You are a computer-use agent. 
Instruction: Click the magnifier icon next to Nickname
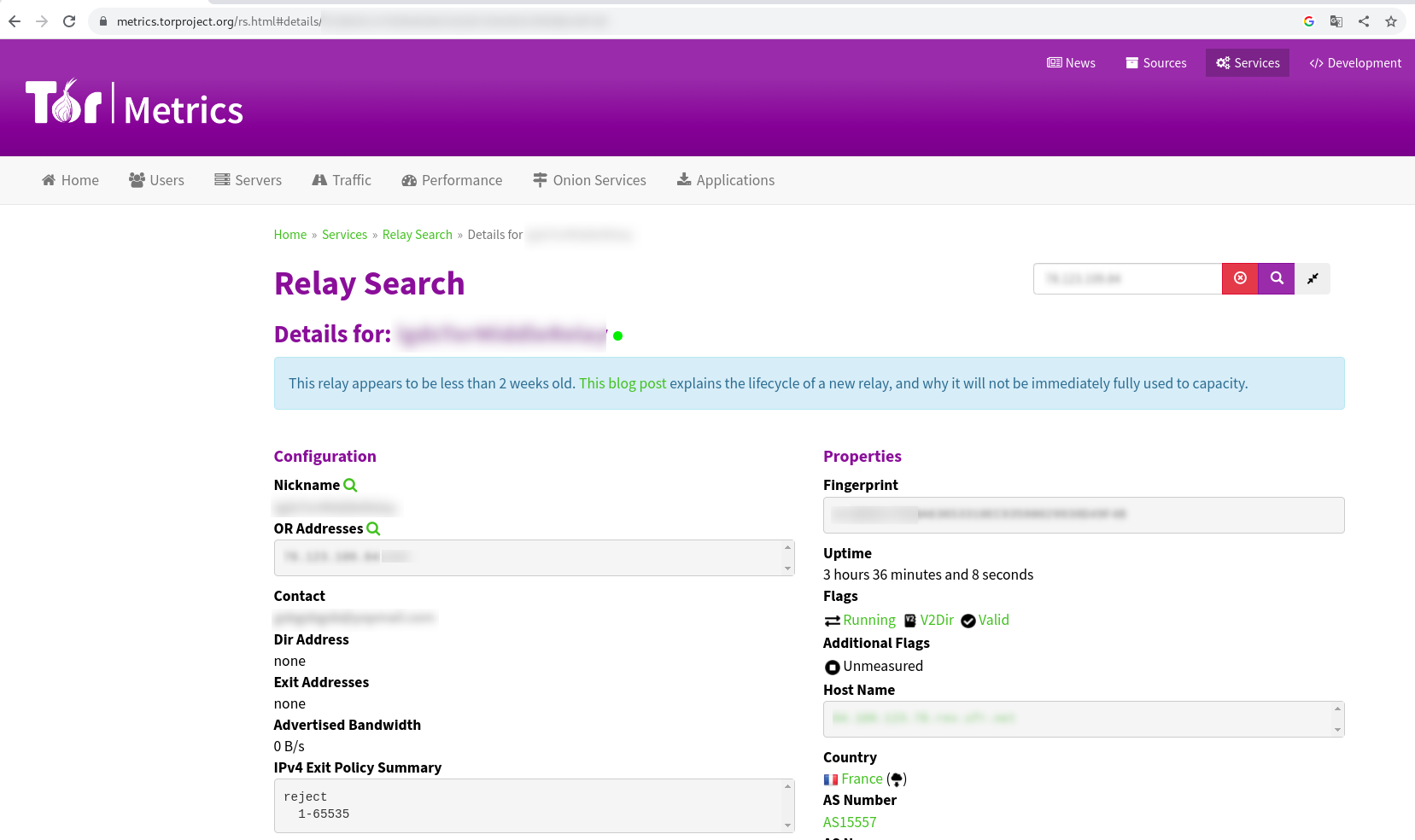pos(351,485)
